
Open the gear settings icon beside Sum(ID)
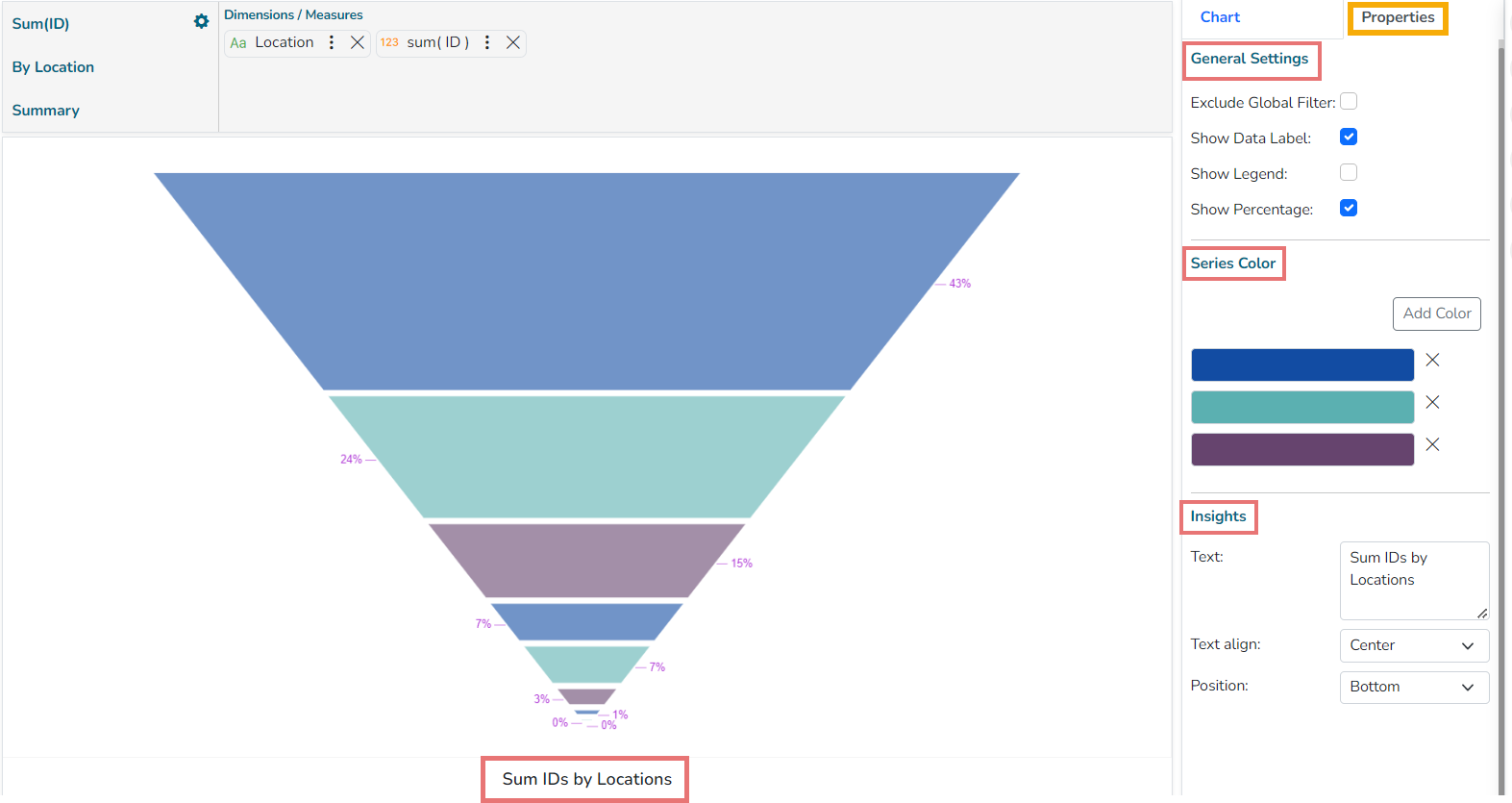pyautogui.click(x=201, y=21)
